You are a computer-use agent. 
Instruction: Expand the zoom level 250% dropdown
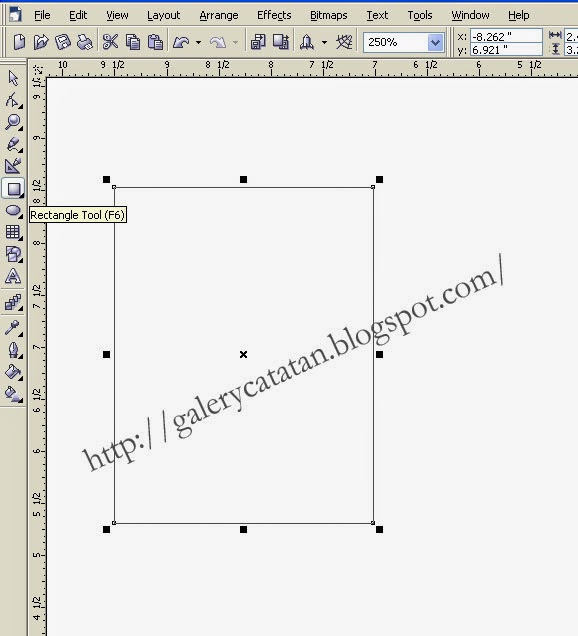[x=435, y=42]
